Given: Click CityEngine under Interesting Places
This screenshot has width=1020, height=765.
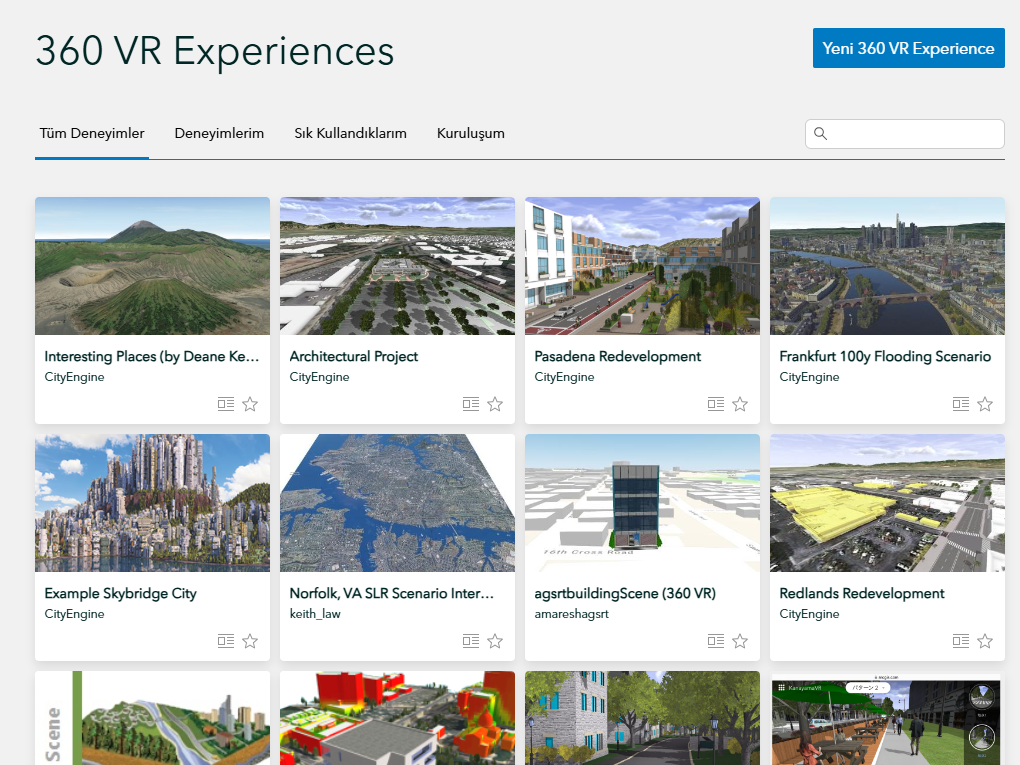Looking at the screenshot, I should coord(74,377).
